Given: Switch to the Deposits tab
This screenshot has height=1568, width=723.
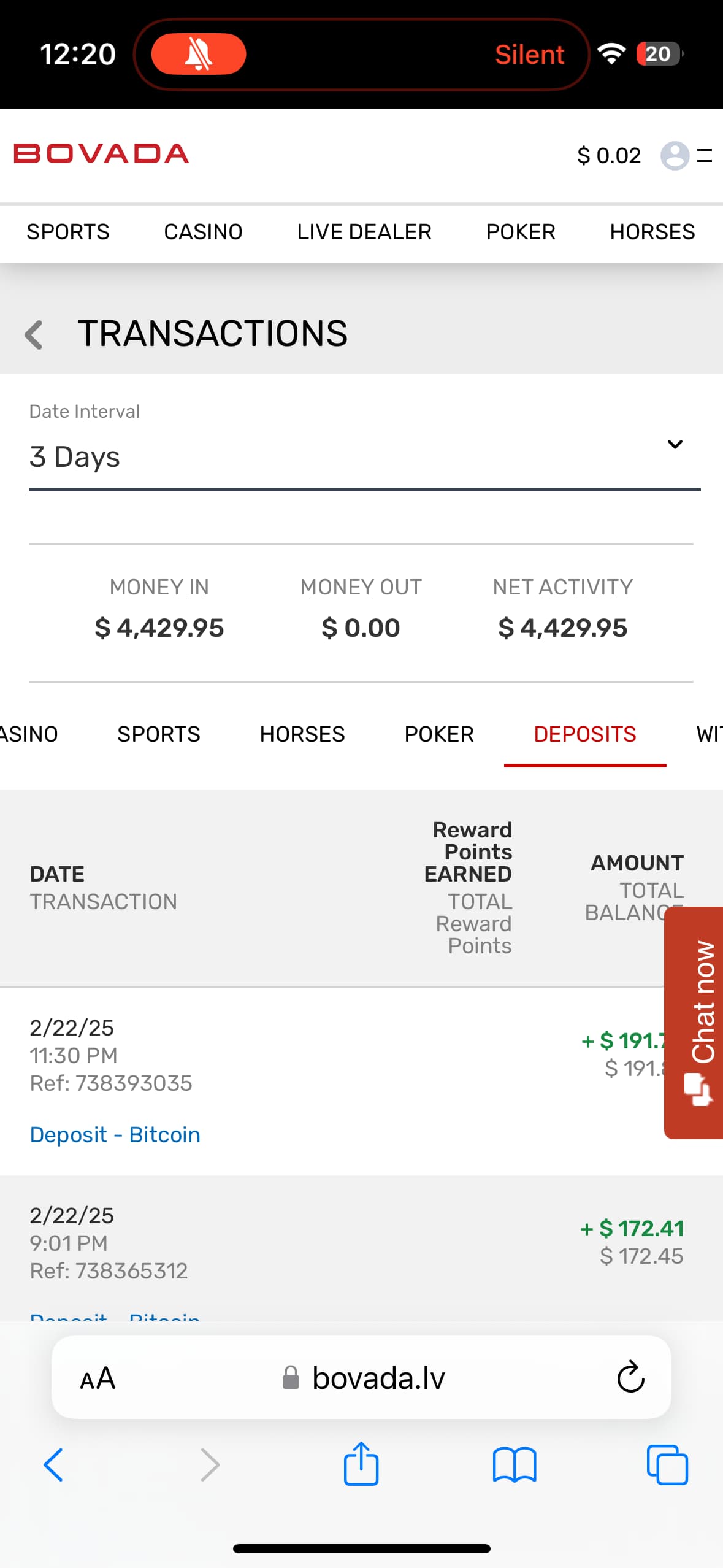Looking at the screenshot, I should click(584, 734).
